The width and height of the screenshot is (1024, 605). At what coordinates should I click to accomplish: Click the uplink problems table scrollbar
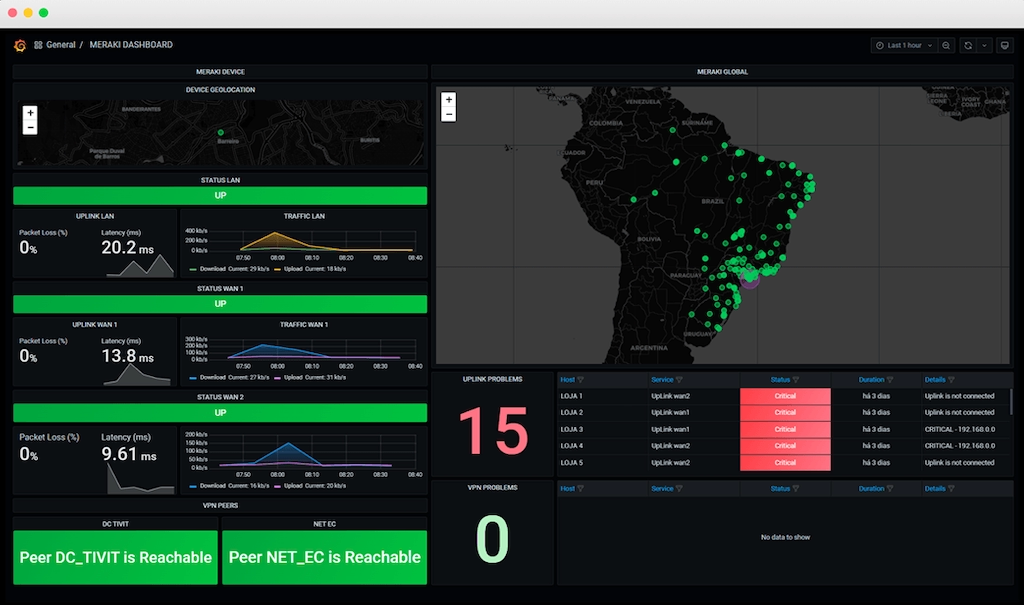[x=1010, y=400]
